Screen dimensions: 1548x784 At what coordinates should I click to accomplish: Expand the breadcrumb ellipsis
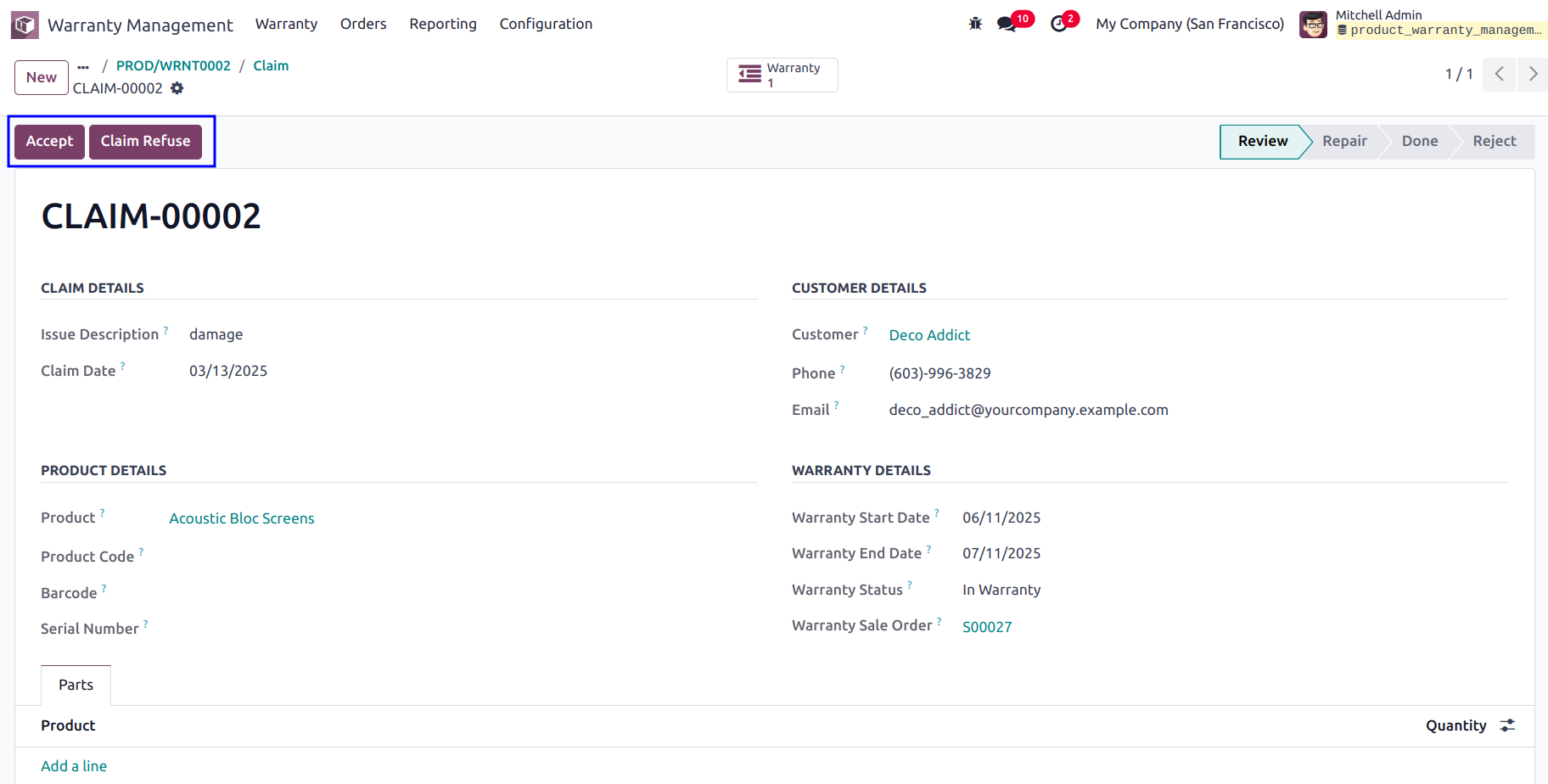(83, 66)
